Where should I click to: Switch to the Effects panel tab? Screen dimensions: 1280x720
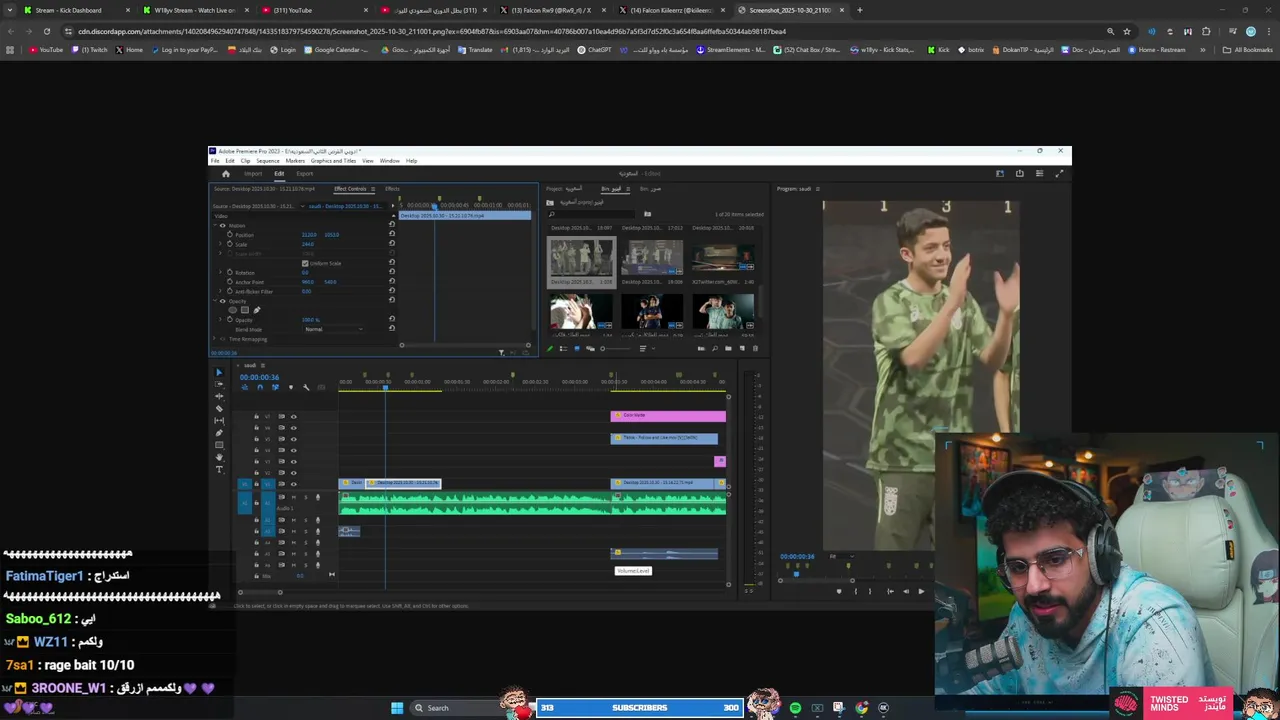click(x=392, y=189)
